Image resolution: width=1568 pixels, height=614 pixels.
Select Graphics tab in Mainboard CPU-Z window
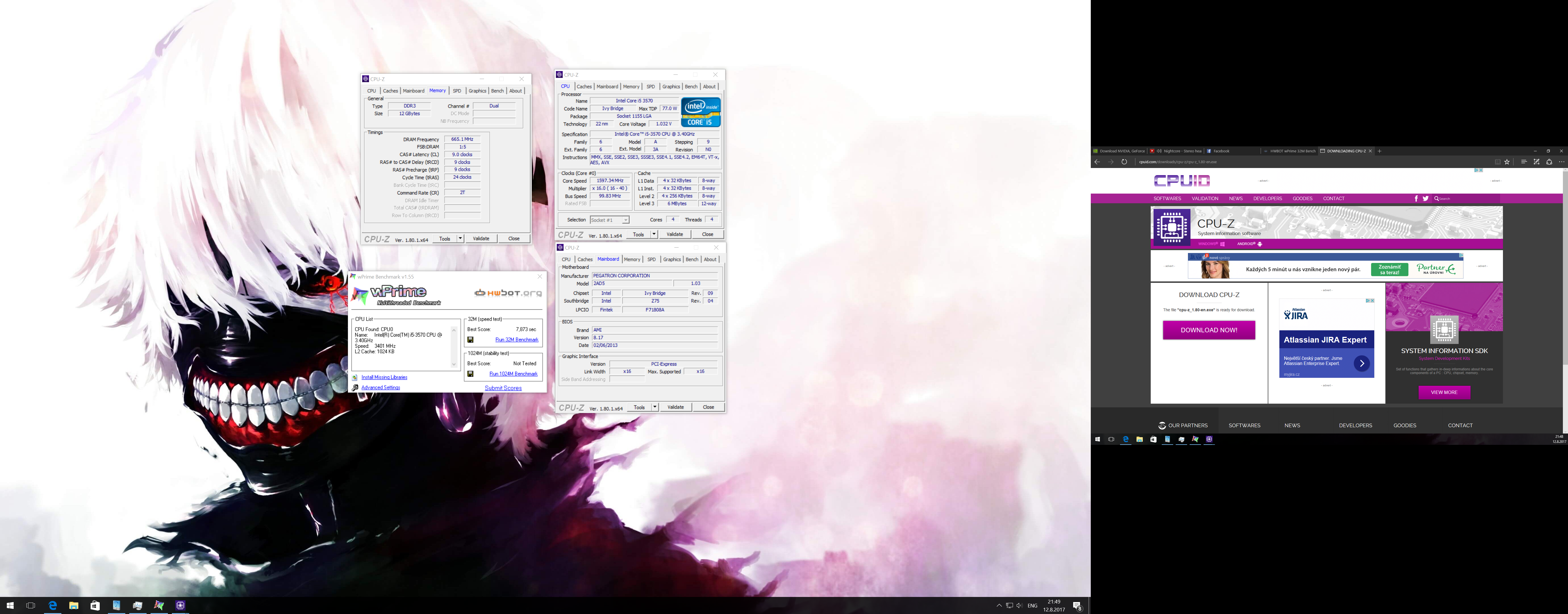(672, 260)
